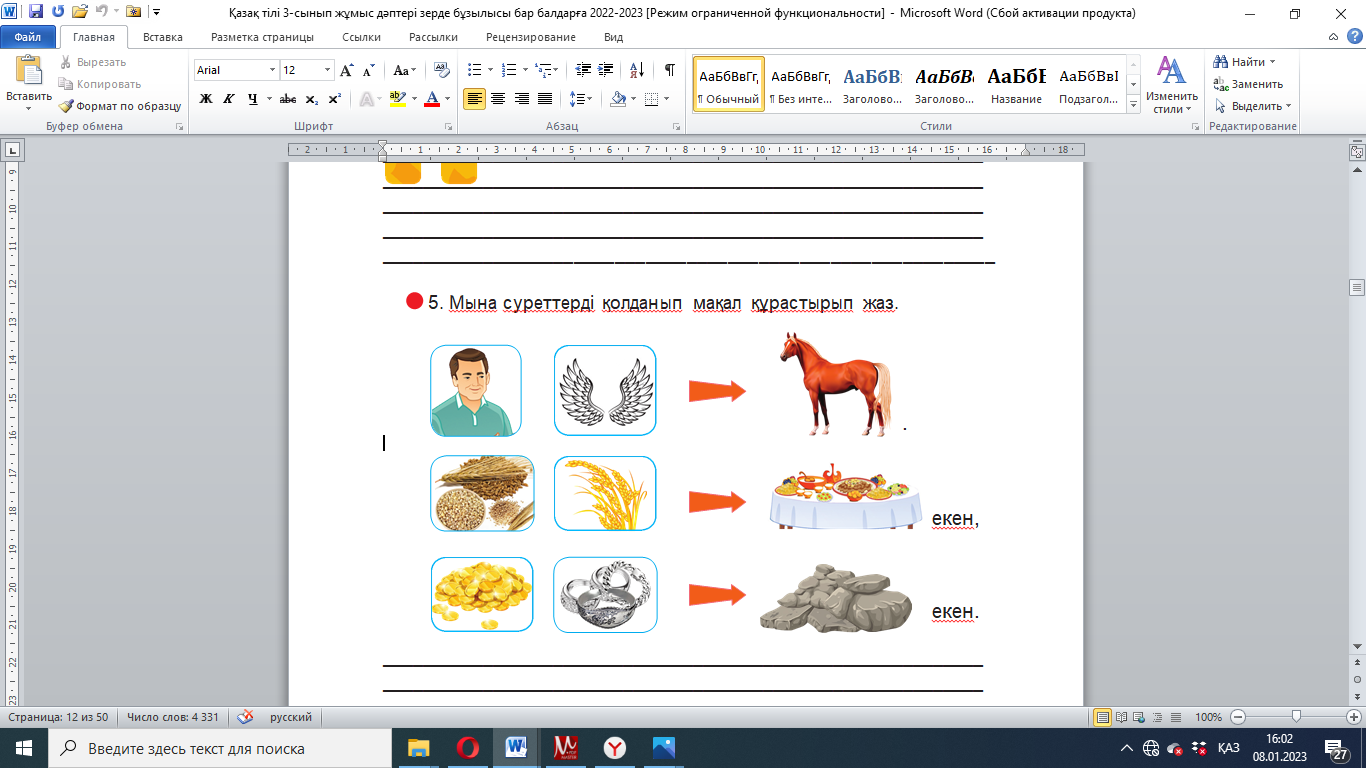Click the bulleted list icon

coord(475,70)
